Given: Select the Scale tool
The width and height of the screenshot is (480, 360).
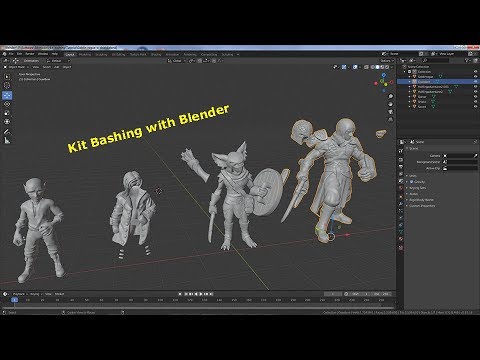Looking at the screenshot, I should (7, 113).
